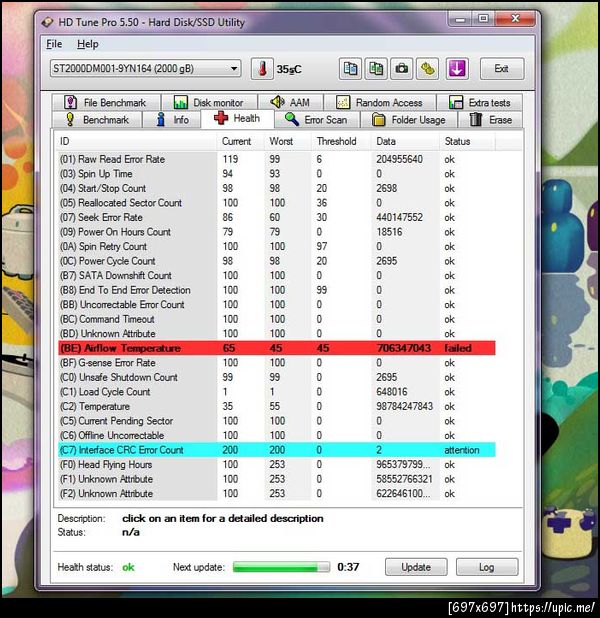Switch to the Disk monitor tab
This screenshot has width=600, height=618.
click(x=209, y=102)
